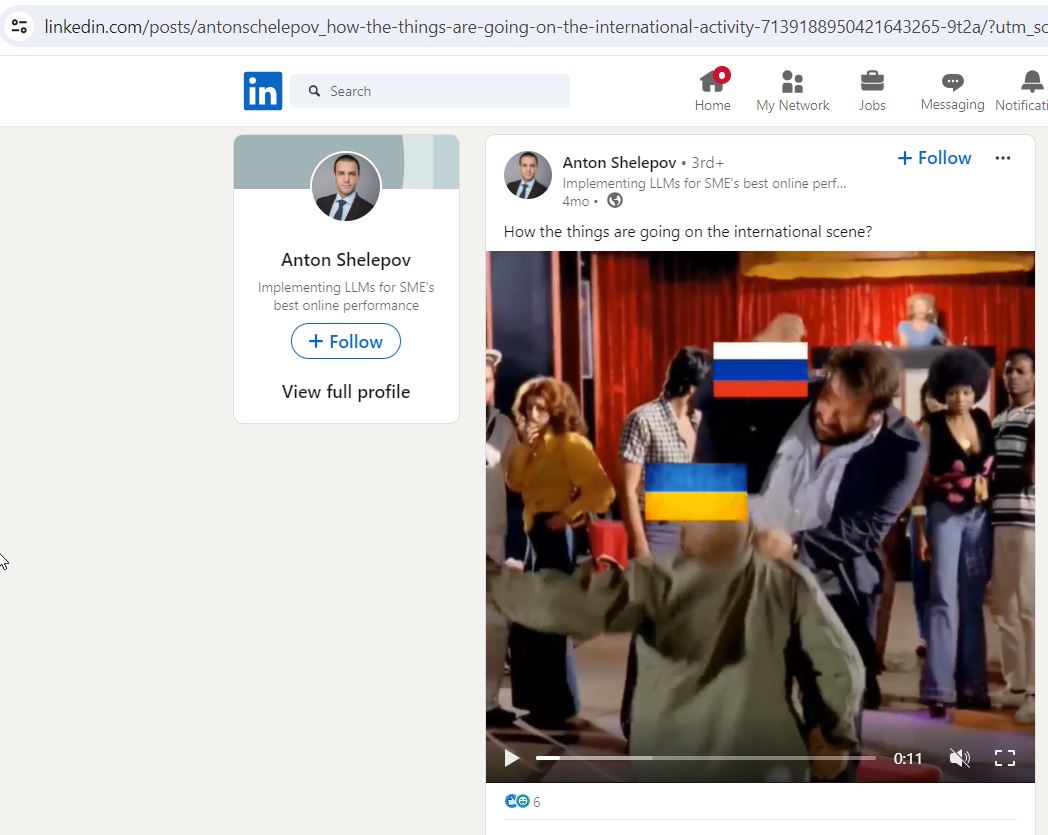Open View full profile link
The height and width of the screenshot is (835, 1048).
[x=346, y=392]
